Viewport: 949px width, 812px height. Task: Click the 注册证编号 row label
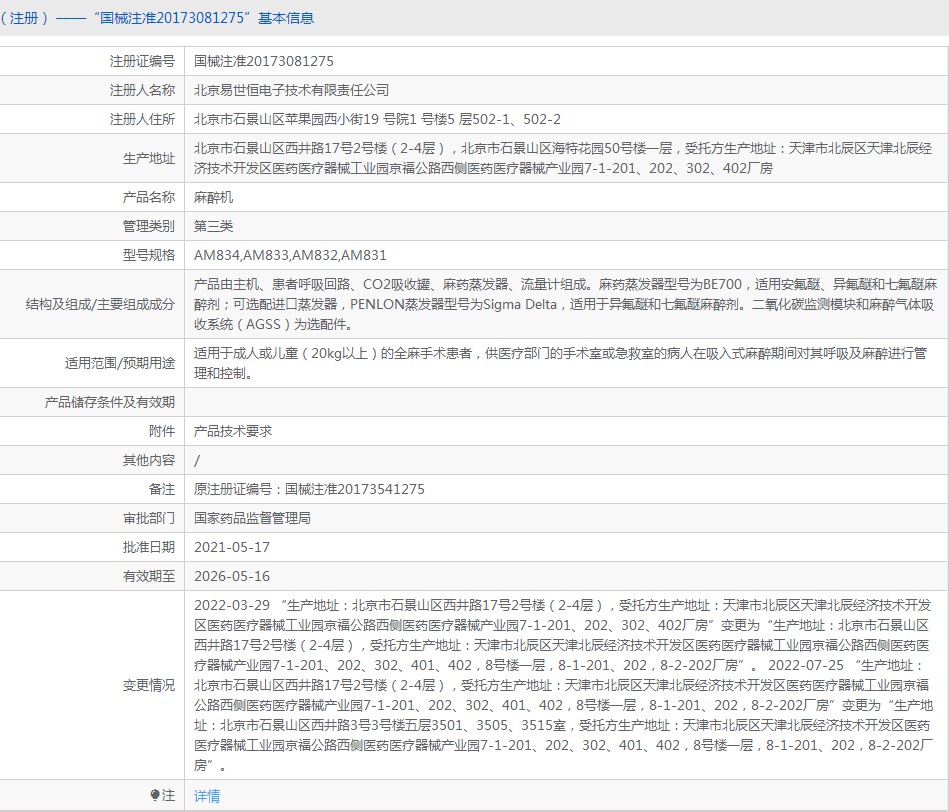(142, 61)
